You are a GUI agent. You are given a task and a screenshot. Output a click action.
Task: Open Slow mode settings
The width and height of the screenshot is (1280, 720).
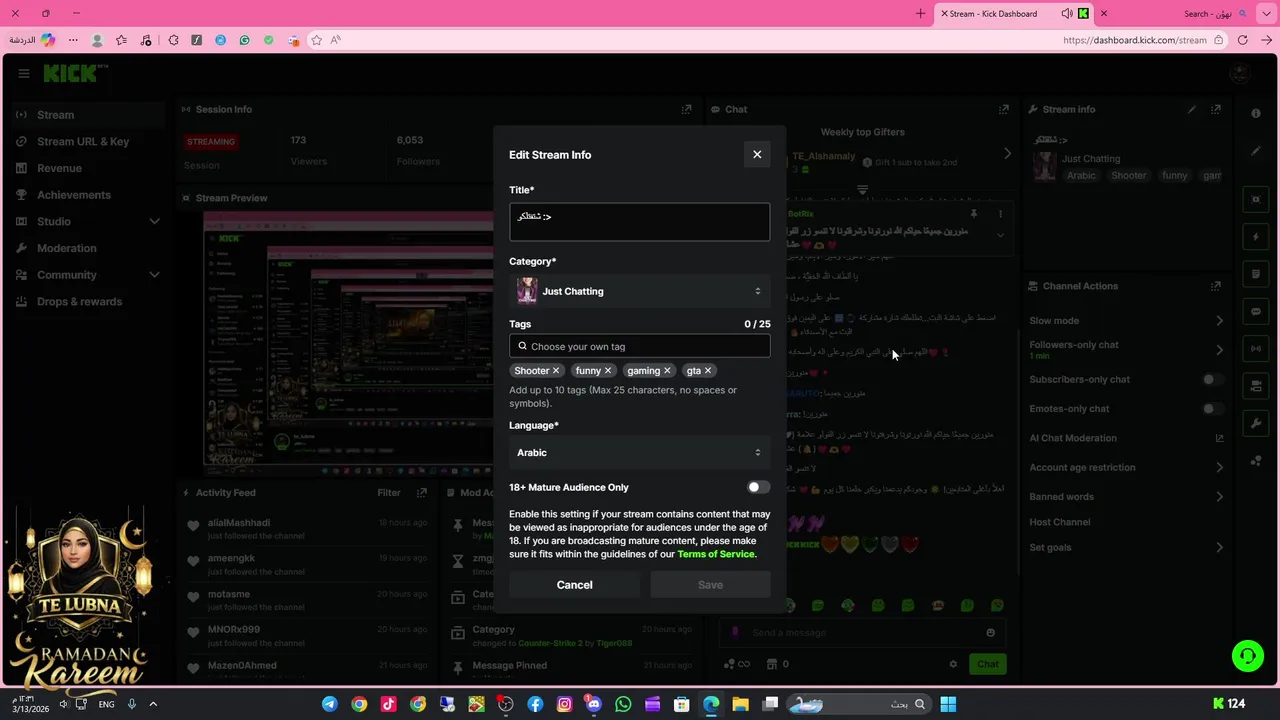(1126, 321)
